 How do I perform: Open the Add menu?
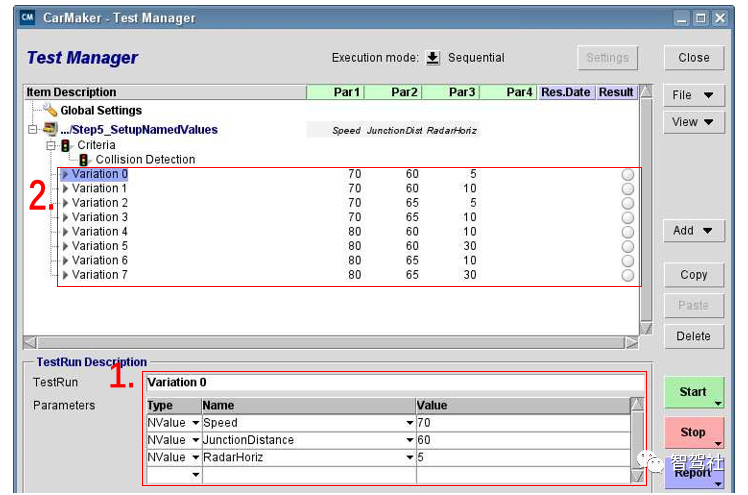tap(693, 231)
